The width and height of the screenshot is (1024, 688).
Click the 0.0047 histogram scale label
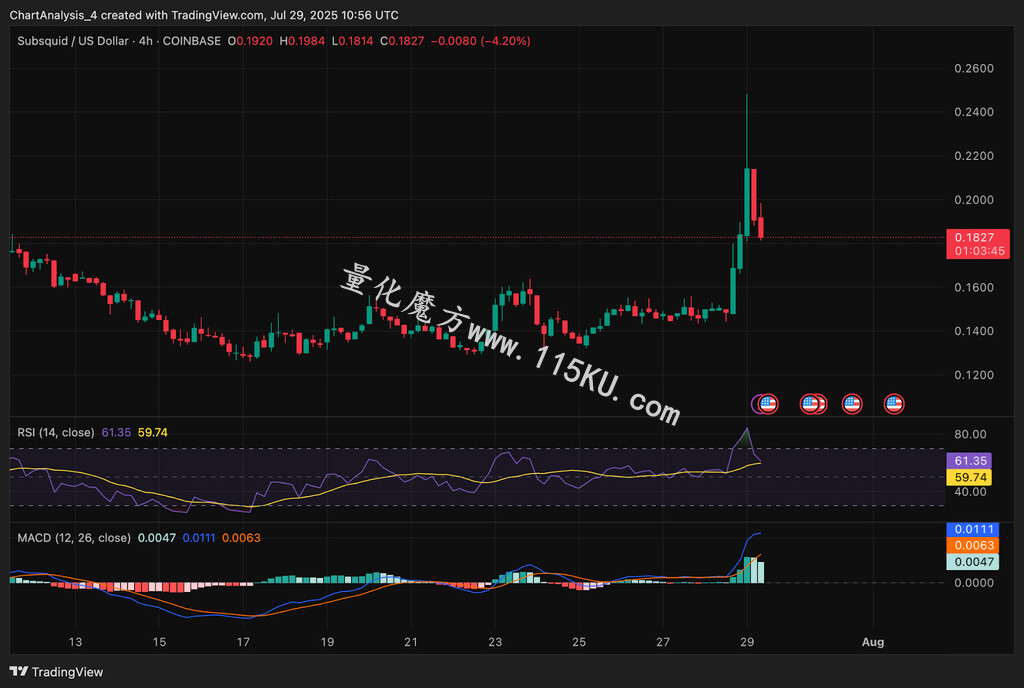point(972,562)
